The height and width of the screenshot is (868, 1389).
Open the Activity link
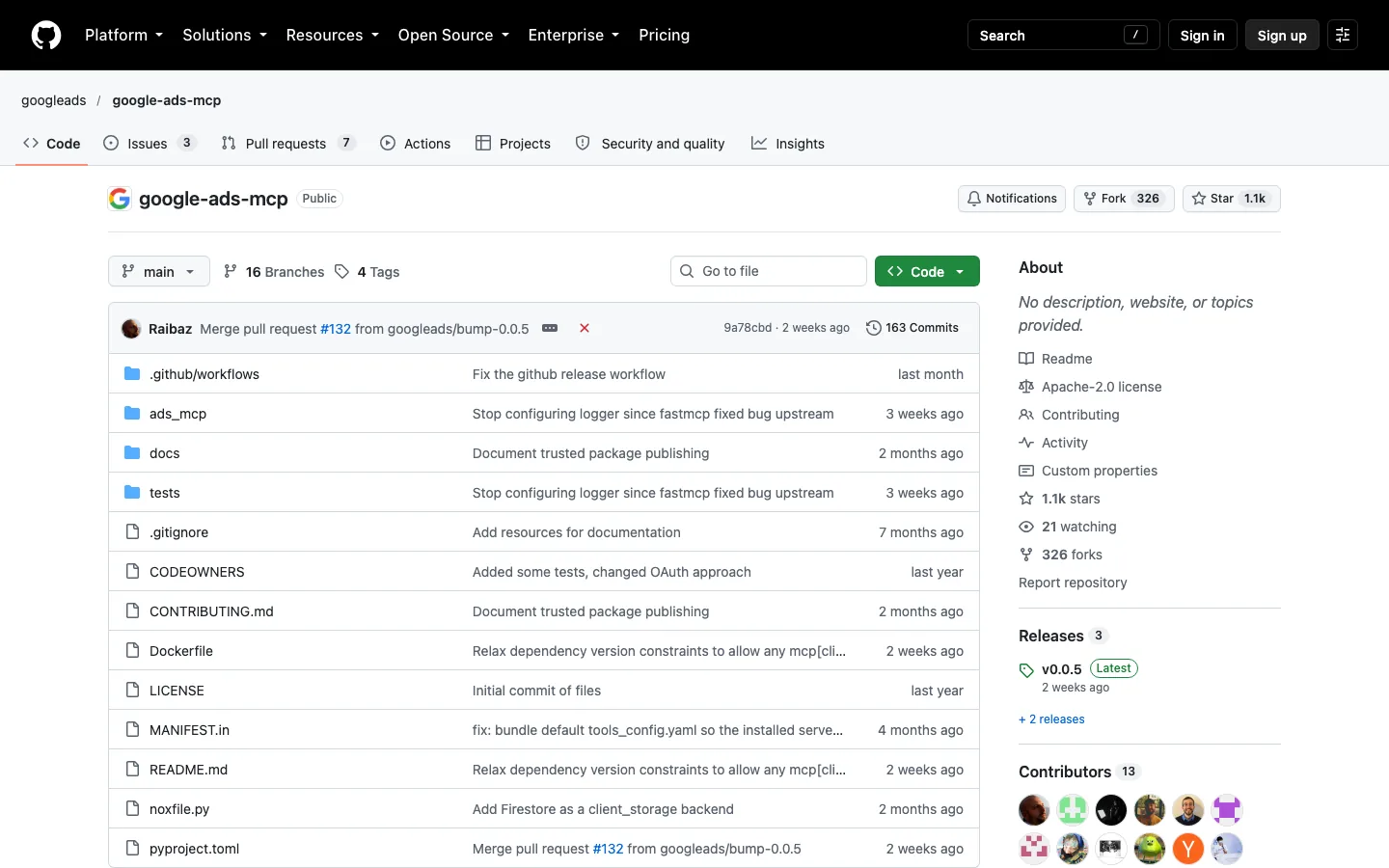tap(1054, 443)
